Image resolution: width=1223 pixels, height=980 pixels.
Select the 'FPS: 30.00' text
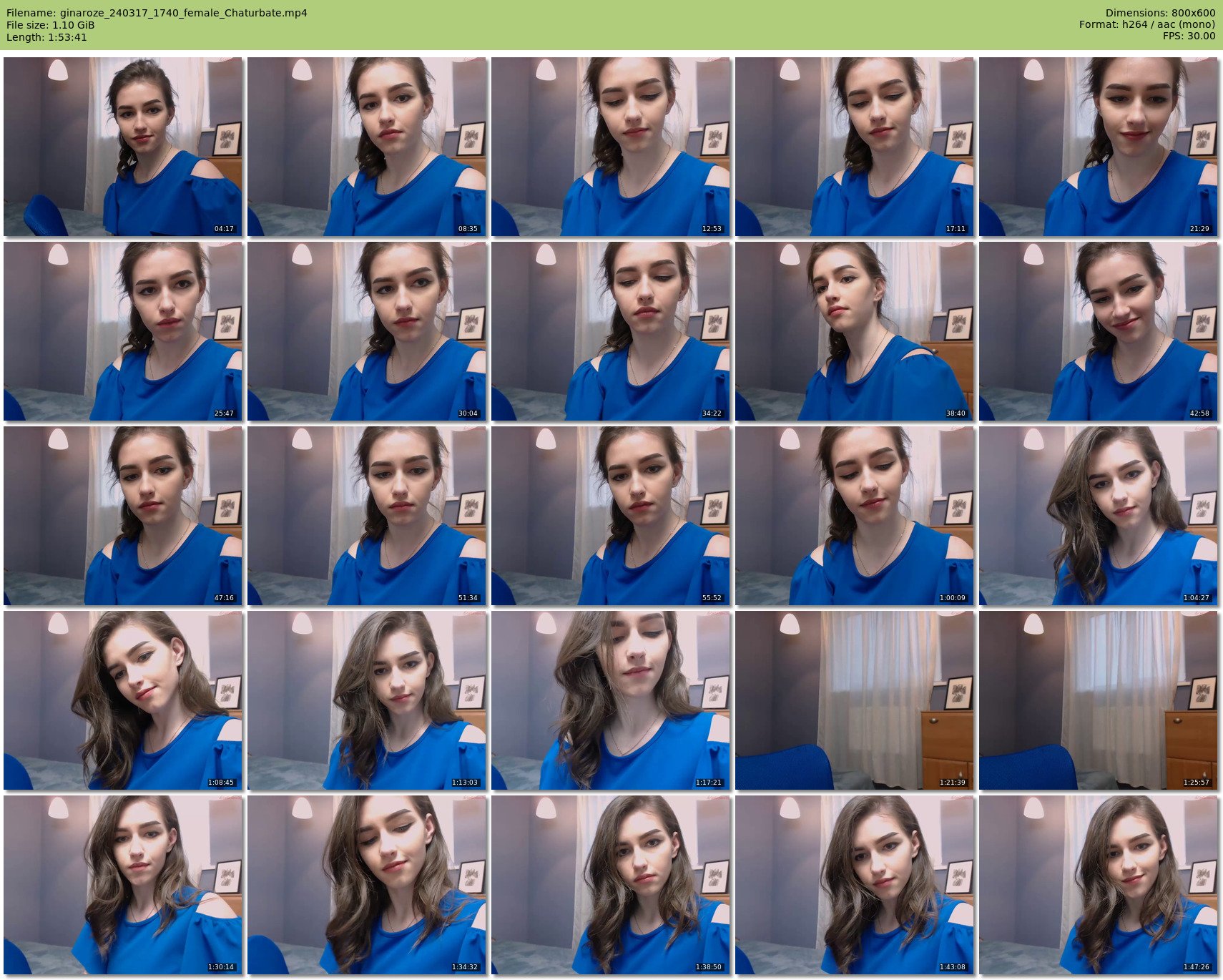[1189, 37]
